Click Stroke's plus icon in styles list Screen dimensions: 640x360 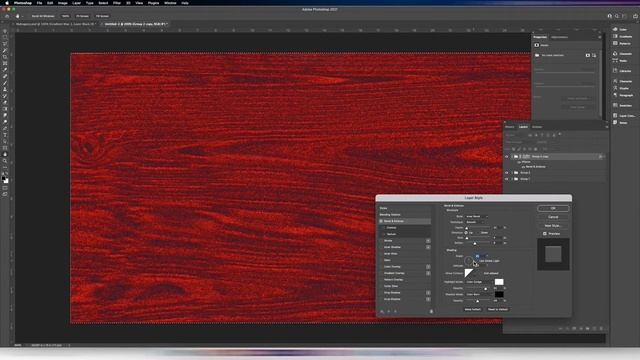pyautogui.click(x=428, y=241)
